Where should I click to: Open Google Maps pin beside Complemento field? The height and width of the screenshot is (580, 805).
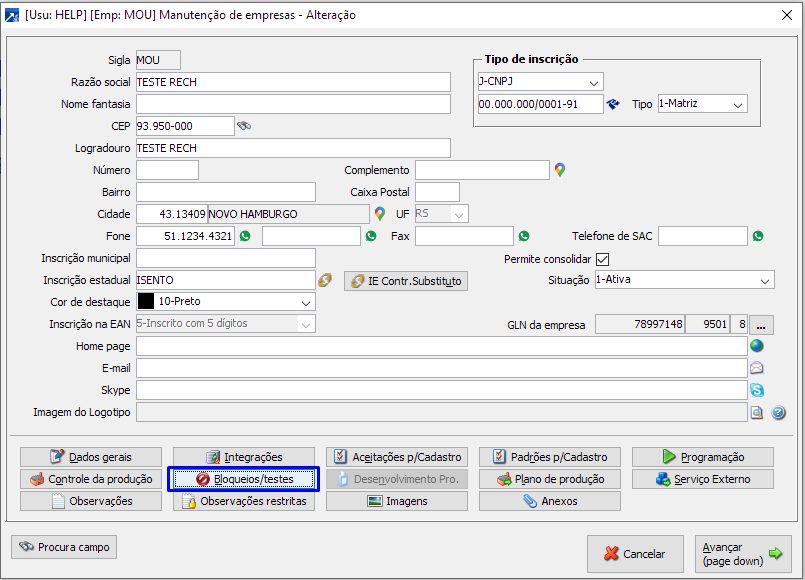coord(560,170)
